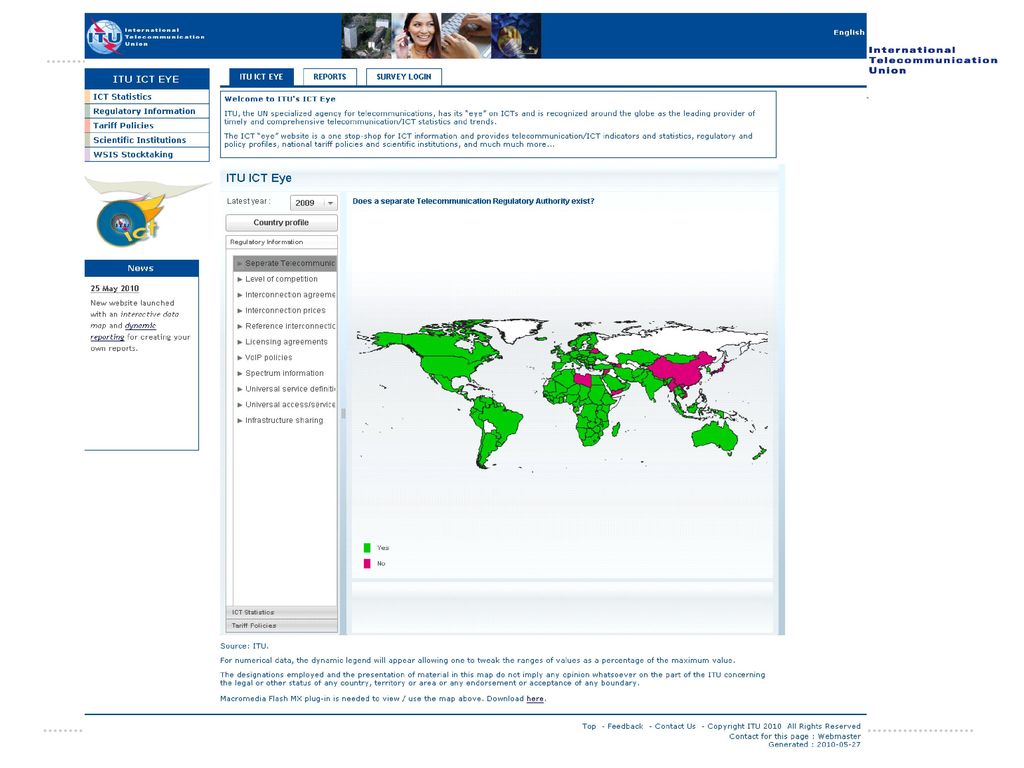Expand Spectrum information item
Viewport: 1024px width, 768px height.
pos(284,373)
